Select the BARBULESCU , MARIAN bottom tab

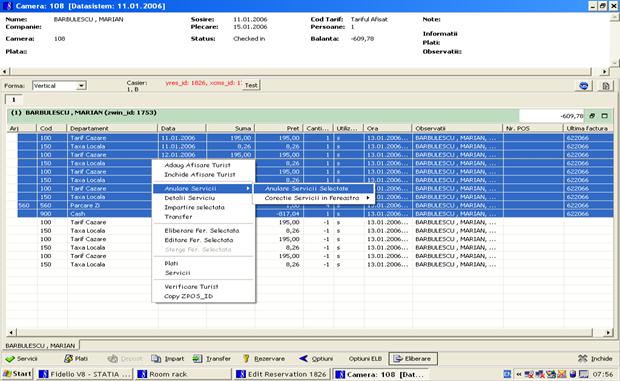(41, 345)
